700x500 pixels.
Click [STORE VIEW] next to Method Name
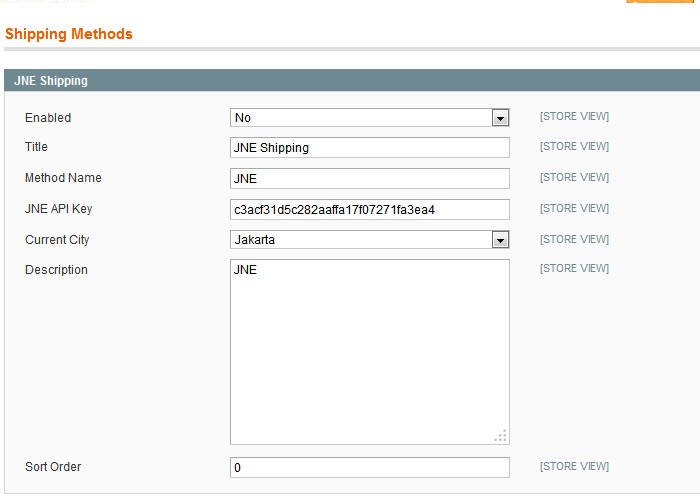(574, 178)
